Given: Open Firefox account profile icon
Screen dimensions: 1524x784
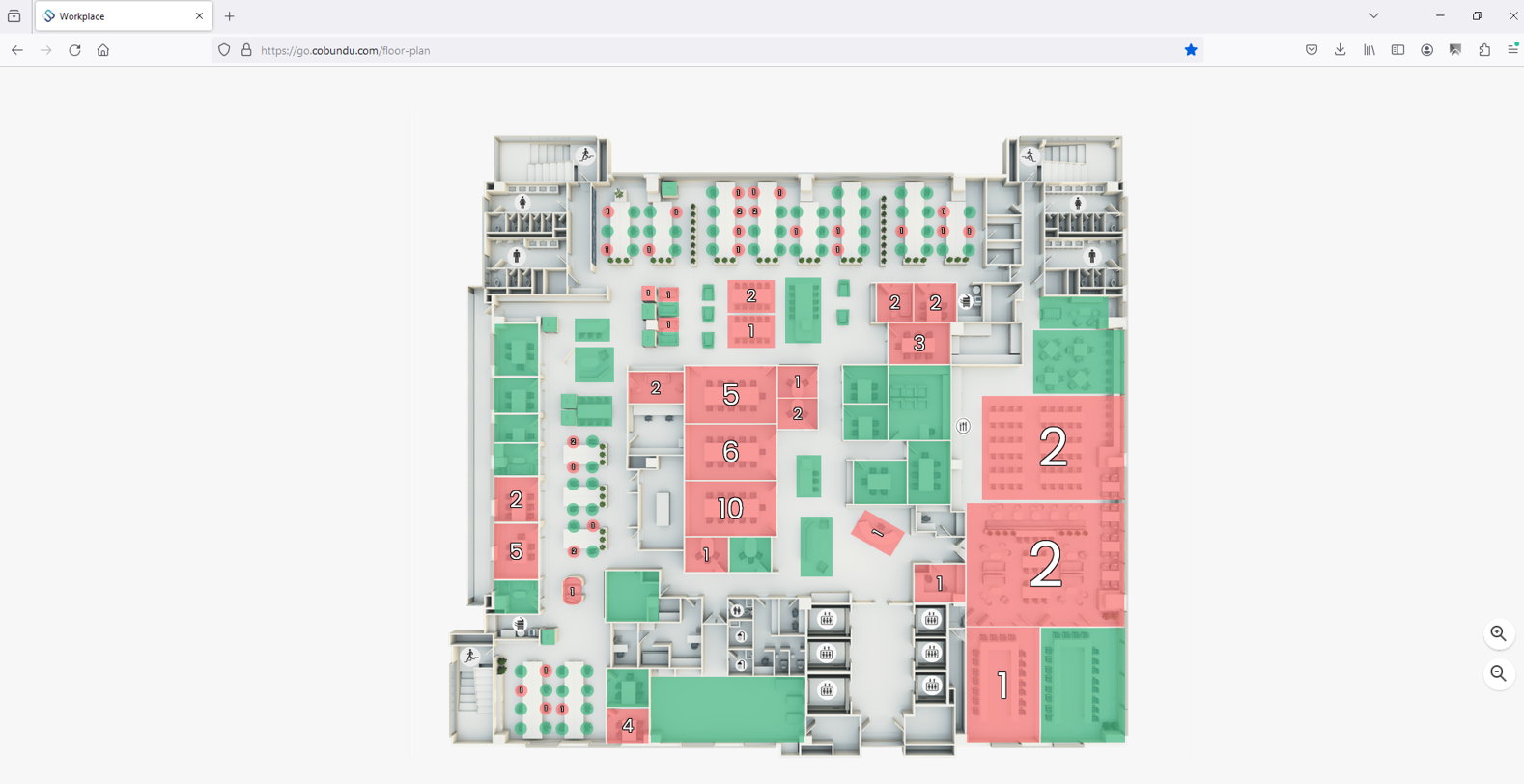Looking at the screenshot, I should pyautogui.click(x=1426, y=50).
